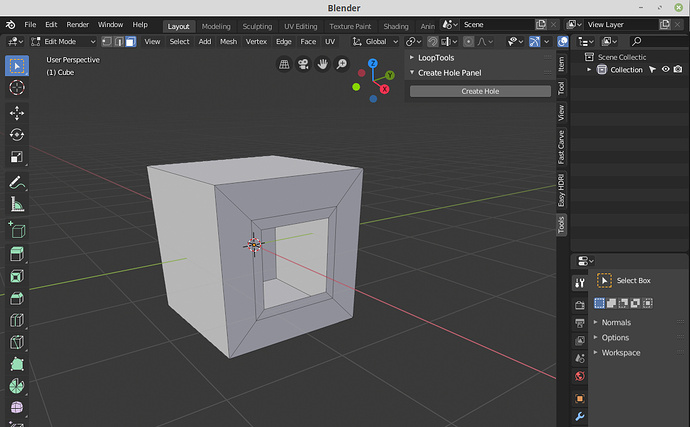The width and height of the screenshot is (690, 427).
Task: Open the Output properties tab
Action: pyautogui.click(x=580, y=323)
